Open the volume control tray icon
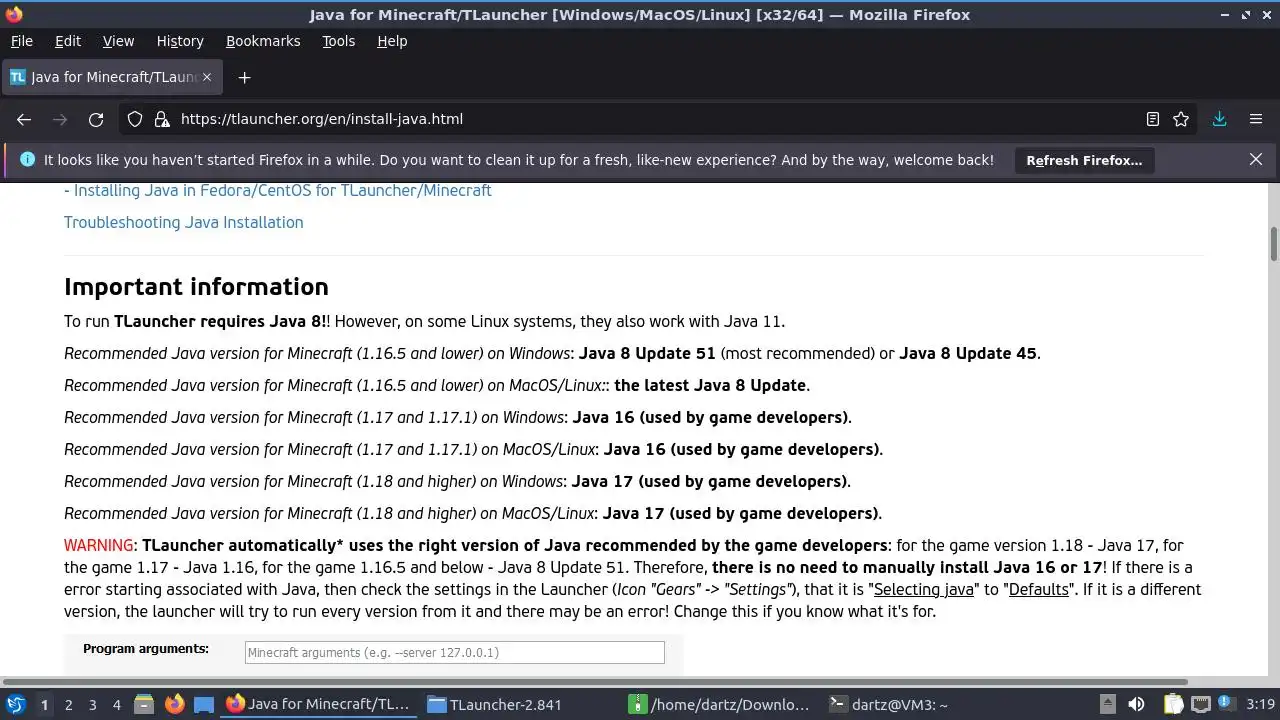The width and height of the screenshot is (1280, 720). click(1136, 704)
